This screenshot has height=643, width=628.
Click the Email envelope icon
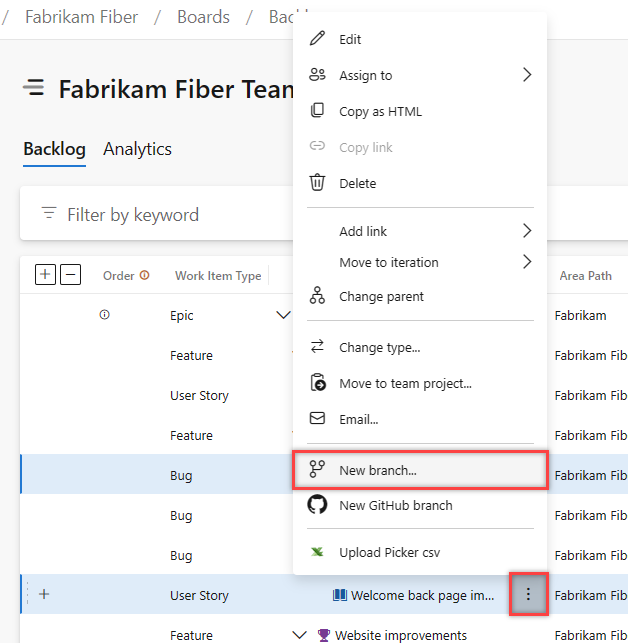point(317,418)
